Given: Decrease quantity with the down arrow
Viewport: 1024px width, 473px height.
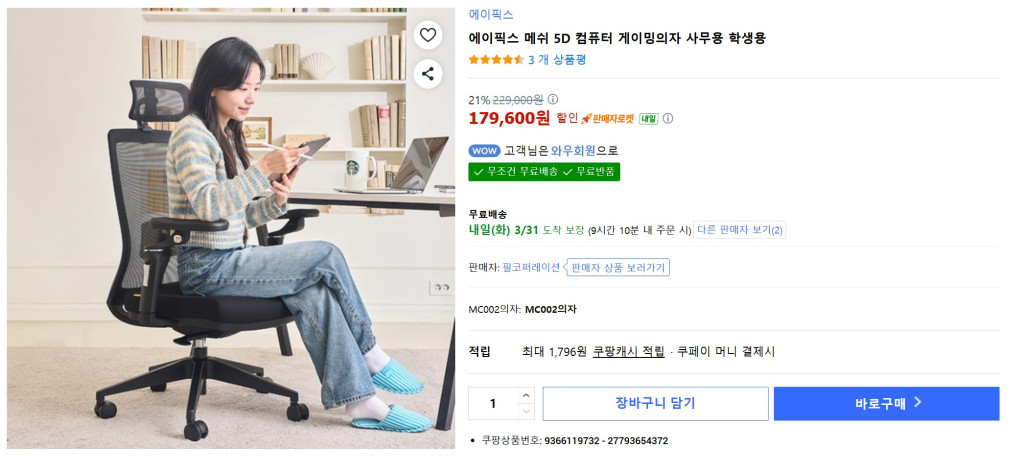Looking at the screenshot, I should click(x=526, y=412).
